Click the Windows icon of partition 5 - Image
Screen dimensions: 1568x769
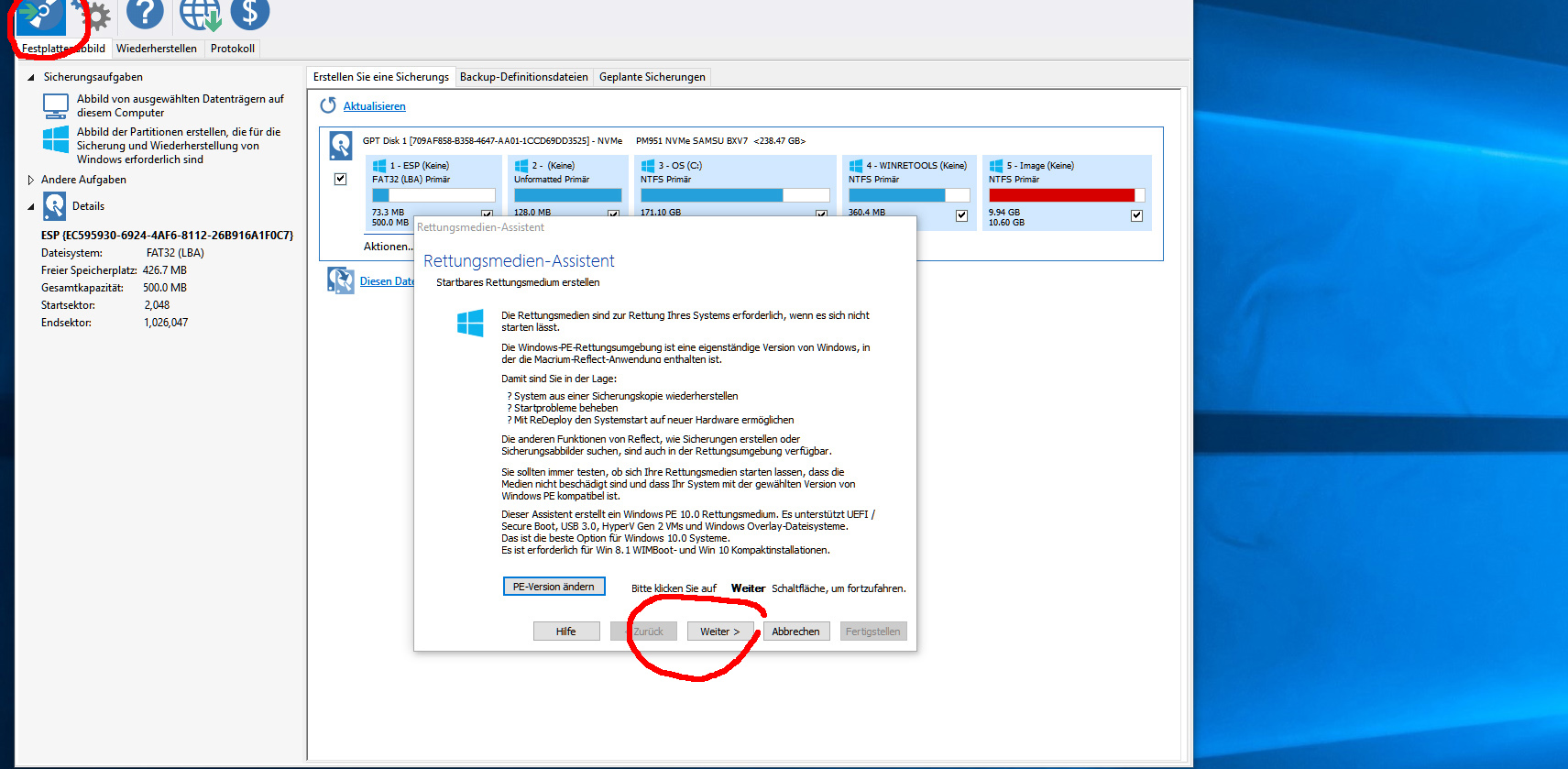click(x=996, y=166)
